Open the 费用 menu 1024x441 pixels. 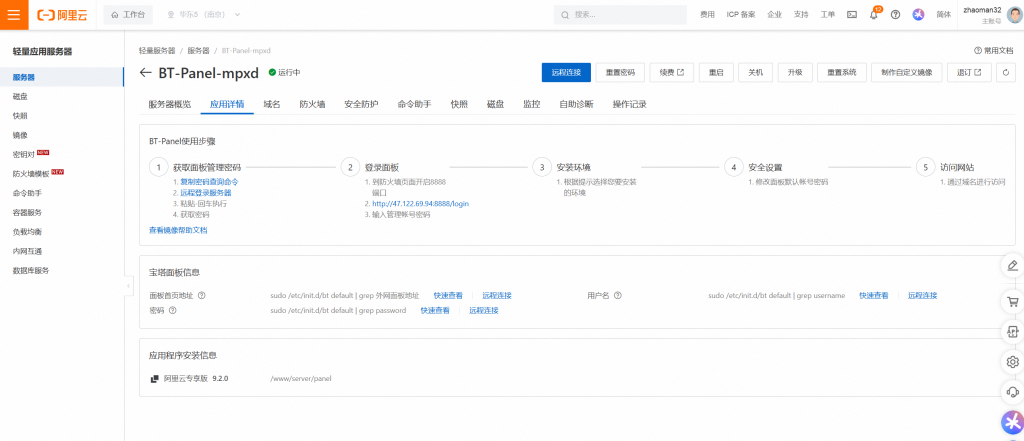pyautogui.click(x=707, y=14)
